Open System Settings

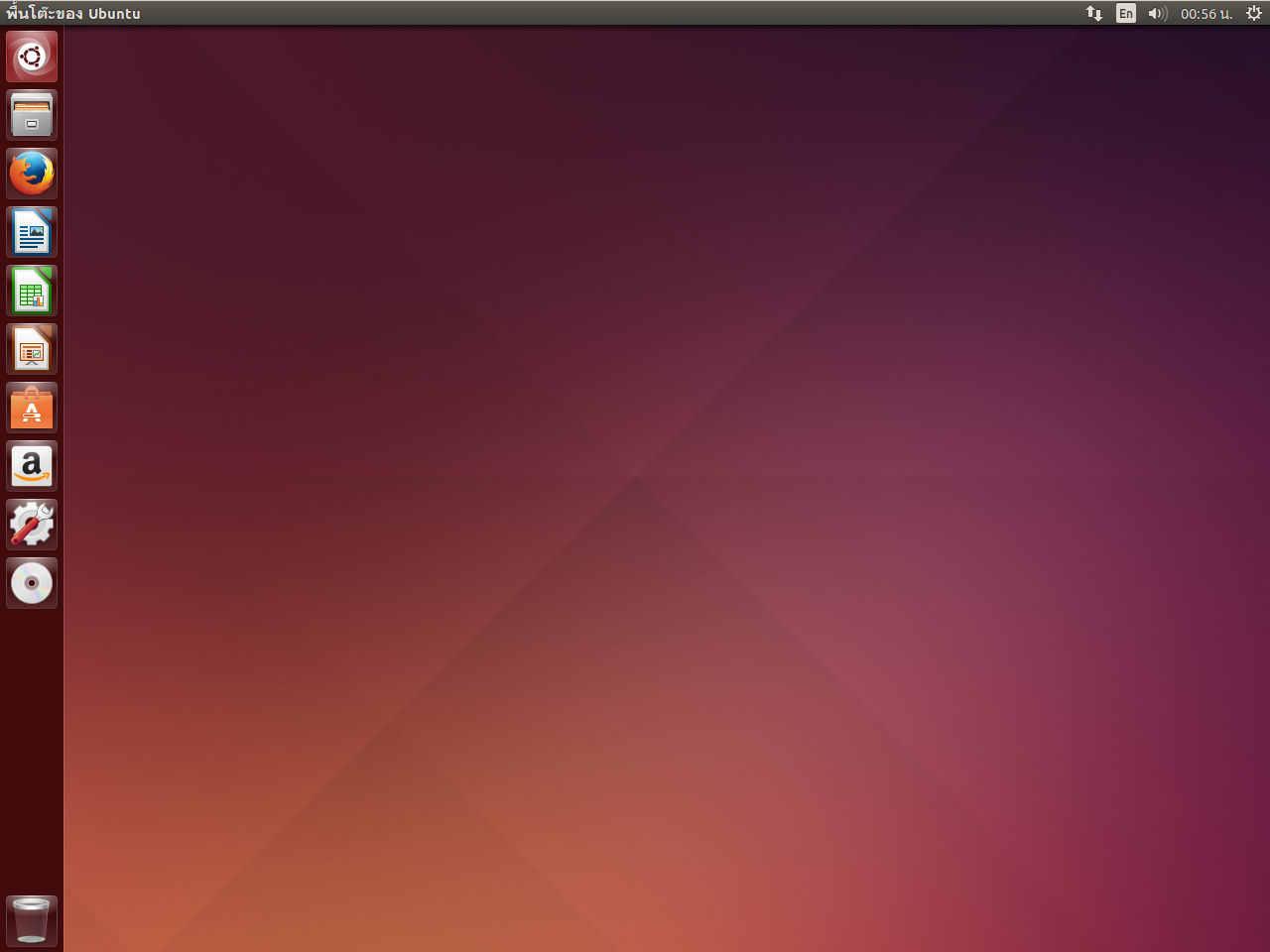pos(32,525)
